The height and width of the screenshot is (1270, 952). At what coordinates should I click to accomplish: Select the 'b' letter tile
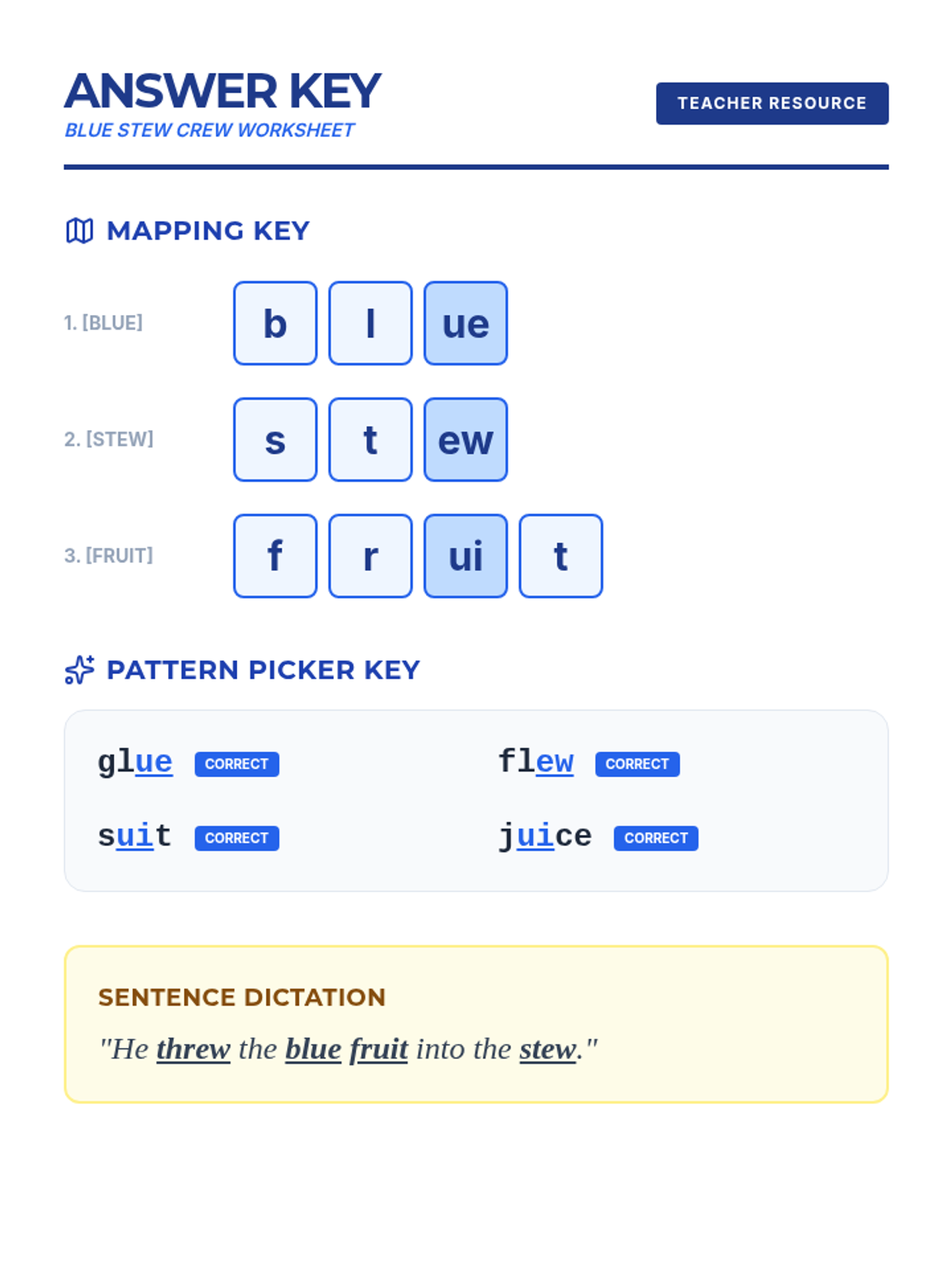point(275,323)
